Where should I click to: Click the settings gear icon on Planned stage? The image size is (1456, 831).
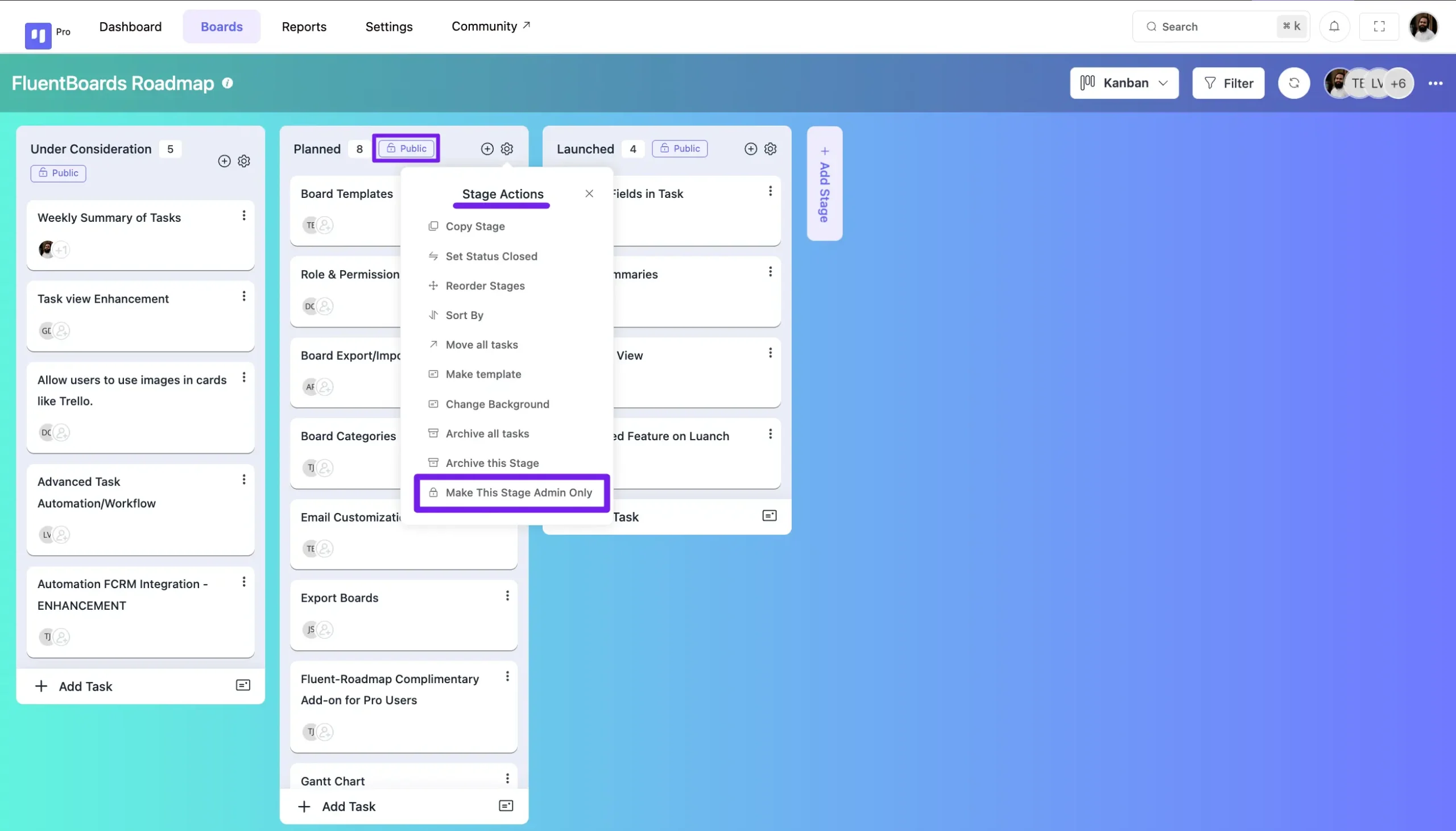point(507,149)
